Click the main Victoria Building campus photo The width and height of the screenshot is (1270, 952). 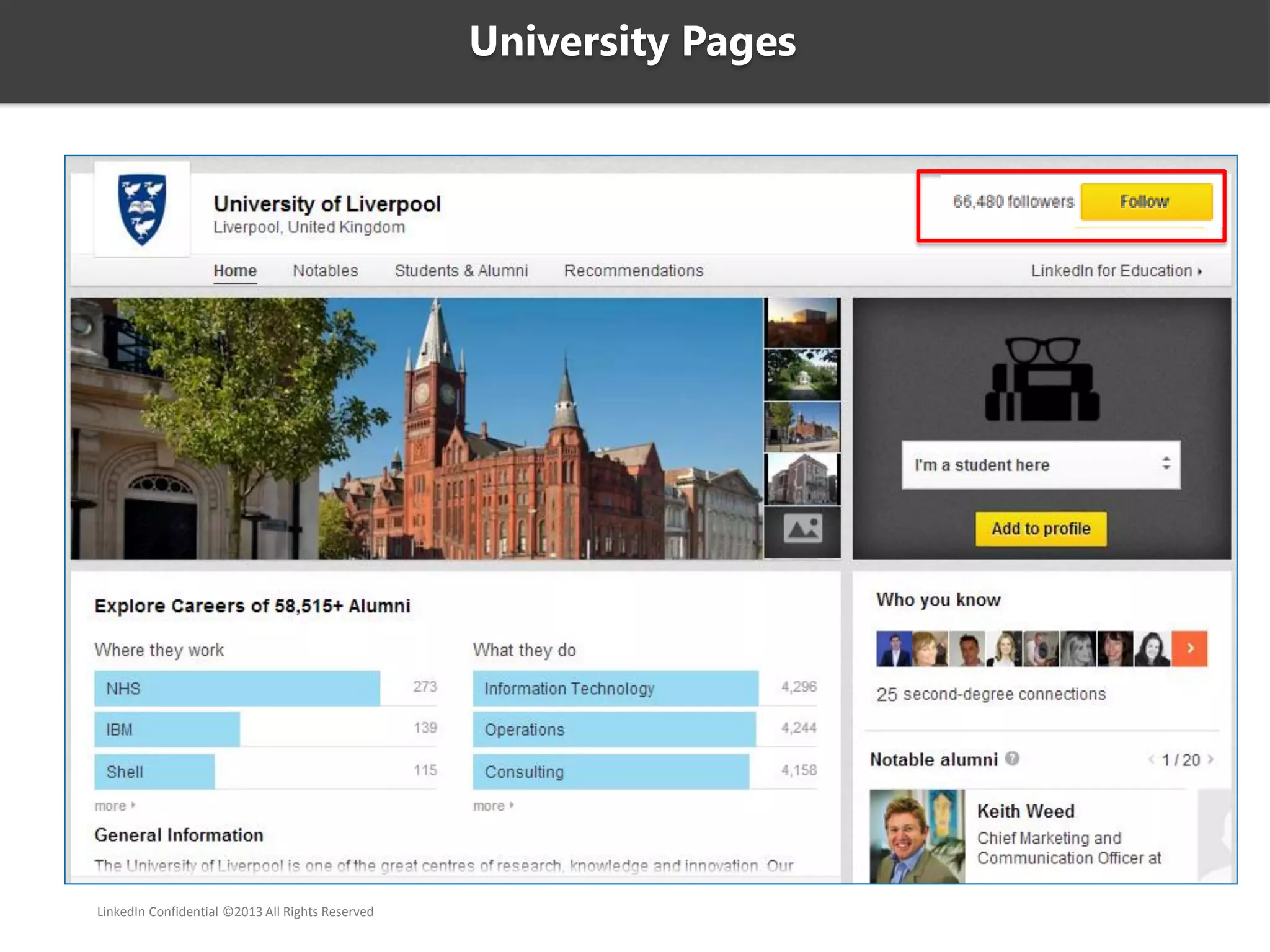pos(416,428)
